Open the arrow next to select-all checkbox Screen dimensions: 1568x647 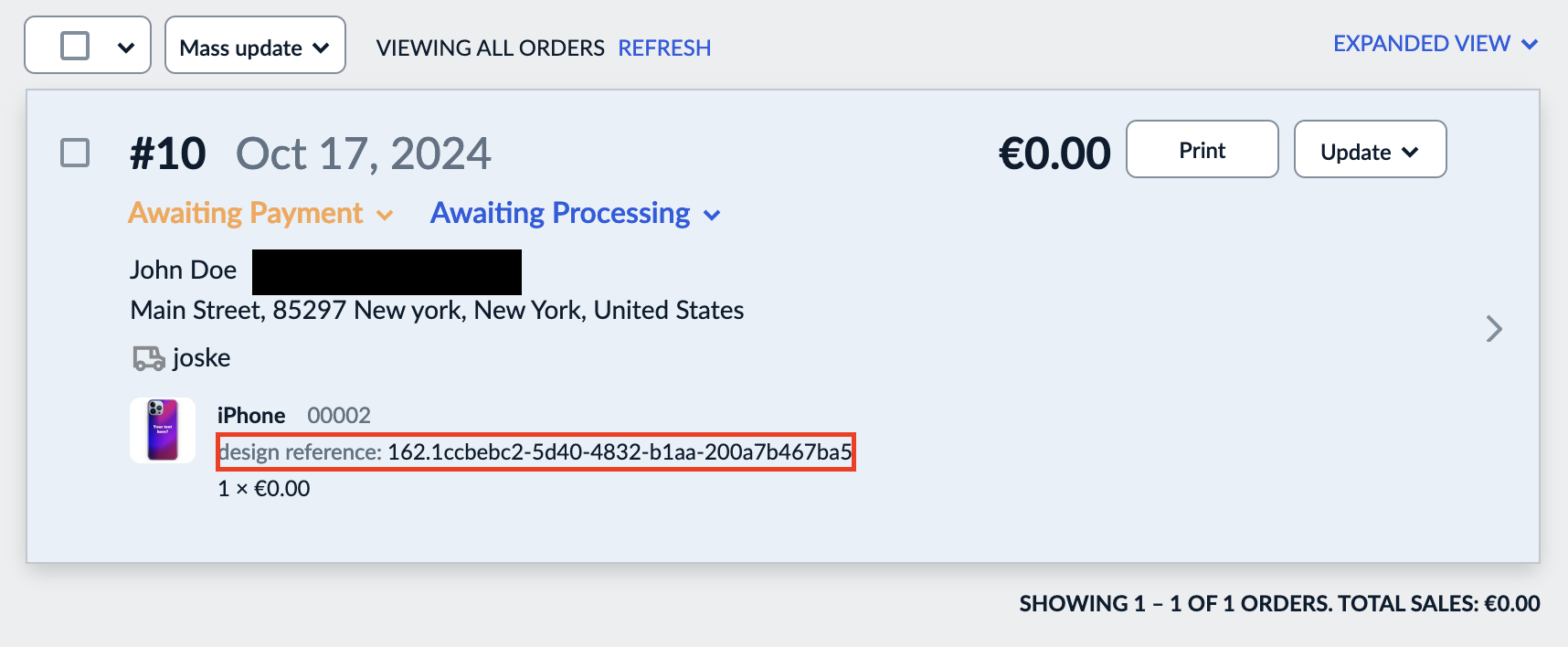(x=126, y=48)
